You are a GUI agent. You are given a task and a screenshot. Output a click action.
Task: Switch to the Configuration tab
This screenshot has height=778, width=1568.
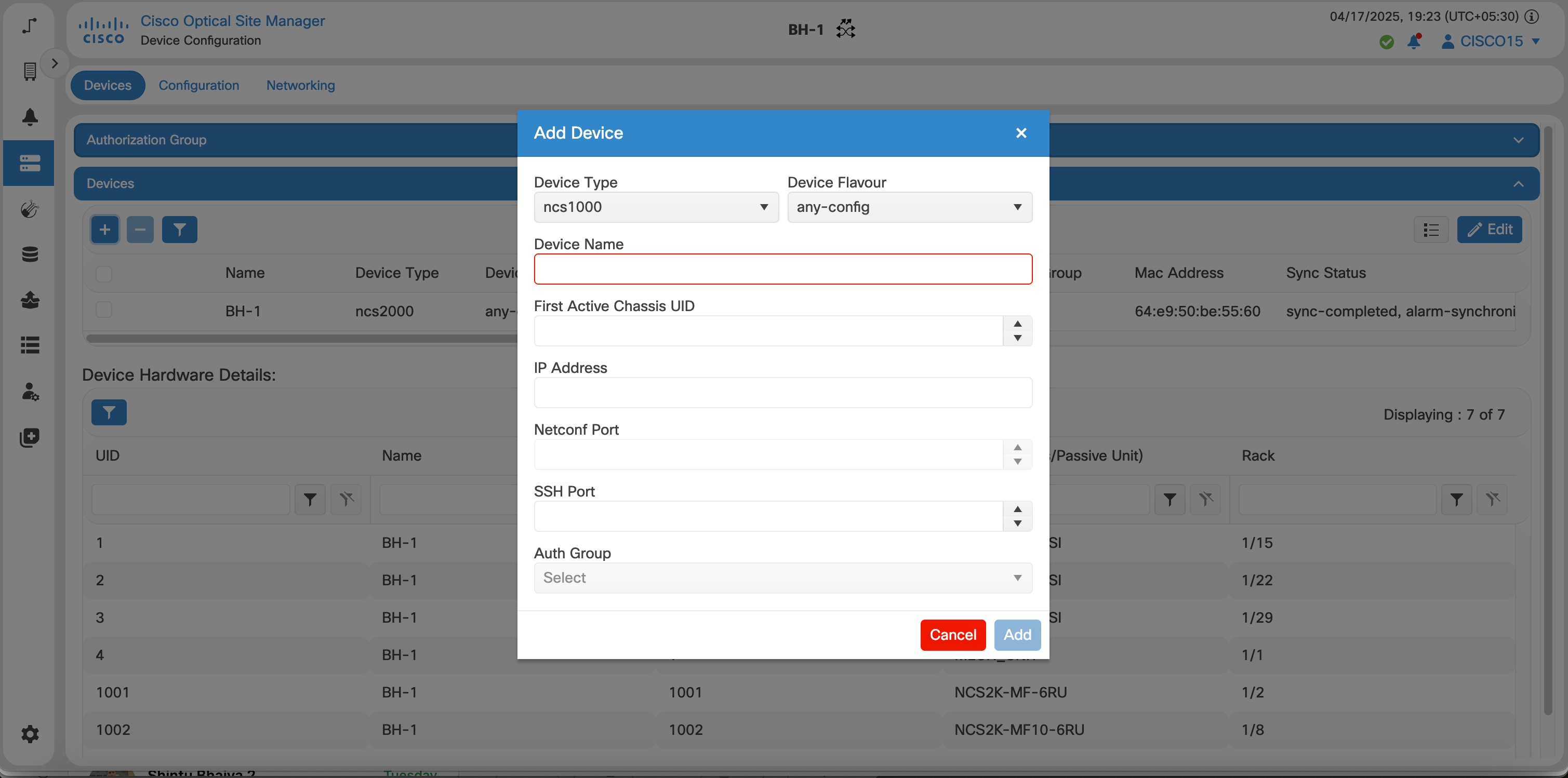point(199,85)
